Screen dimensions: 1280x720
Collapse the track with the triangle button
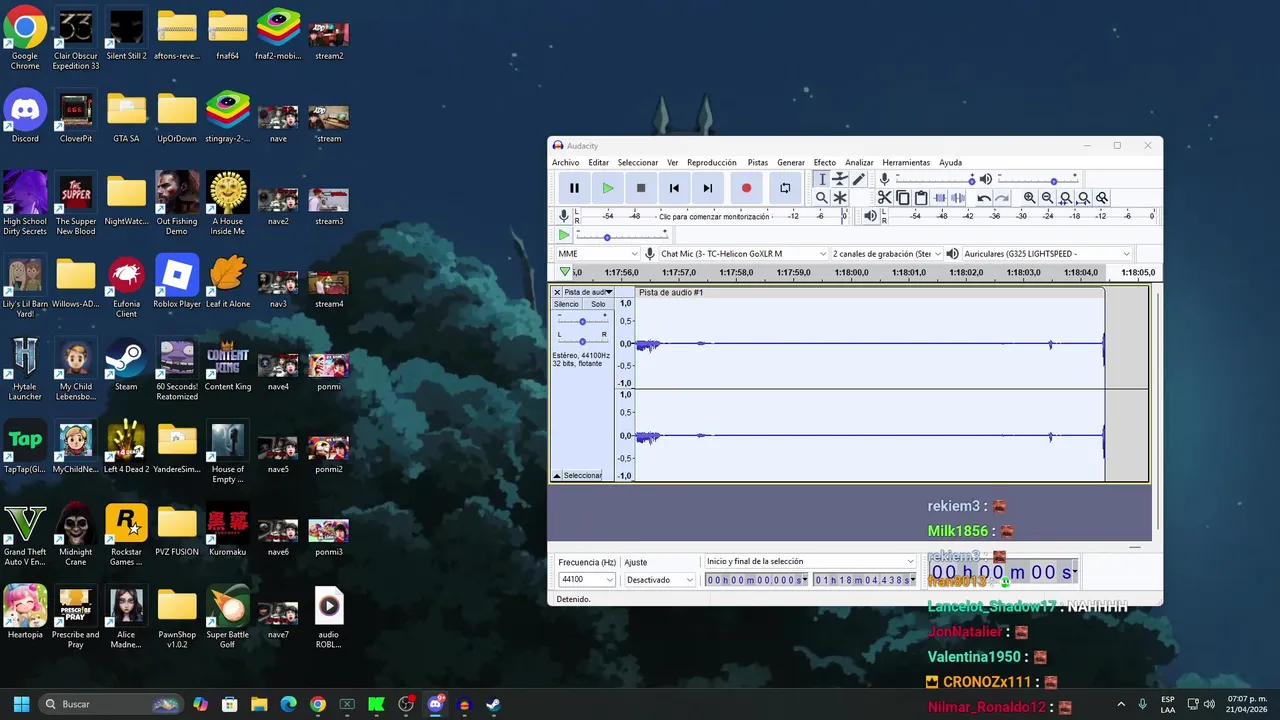tap(557, 476)
